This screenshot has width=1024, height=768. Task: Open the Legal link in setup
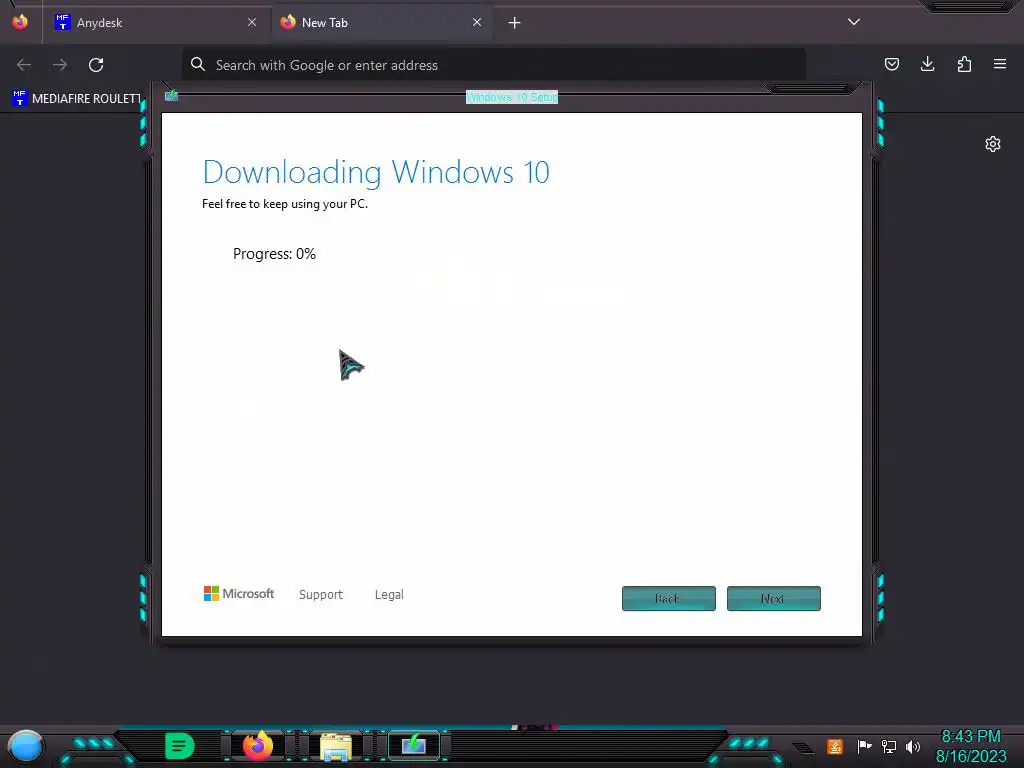click(389, 594)
